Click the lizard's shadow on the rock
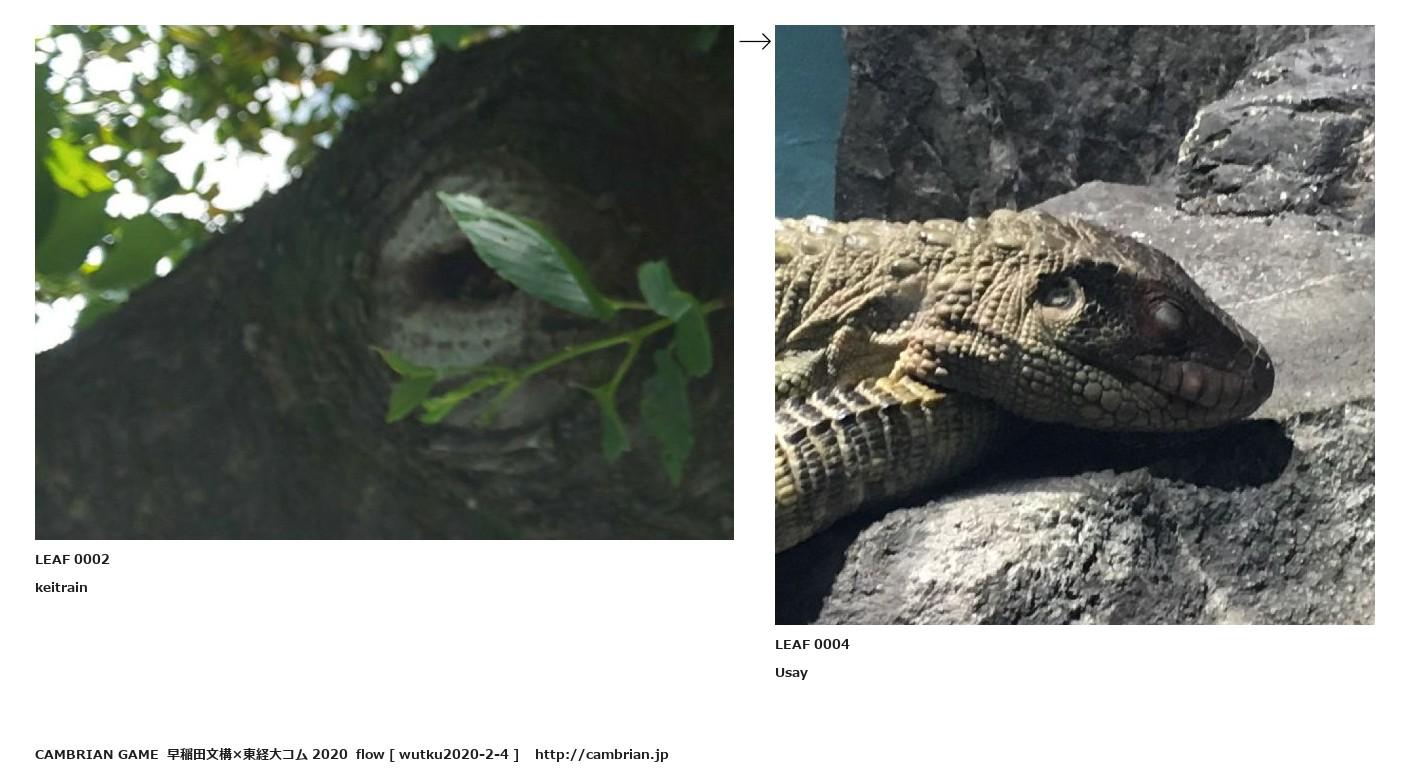This screenshot has width=1410, height=779. pos(1150,455)
